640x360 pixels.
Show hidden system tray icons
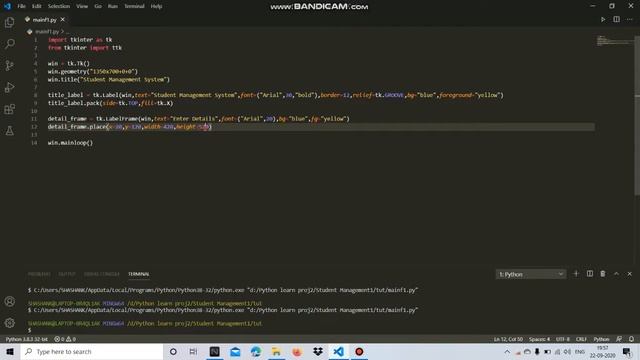point(507,351)
